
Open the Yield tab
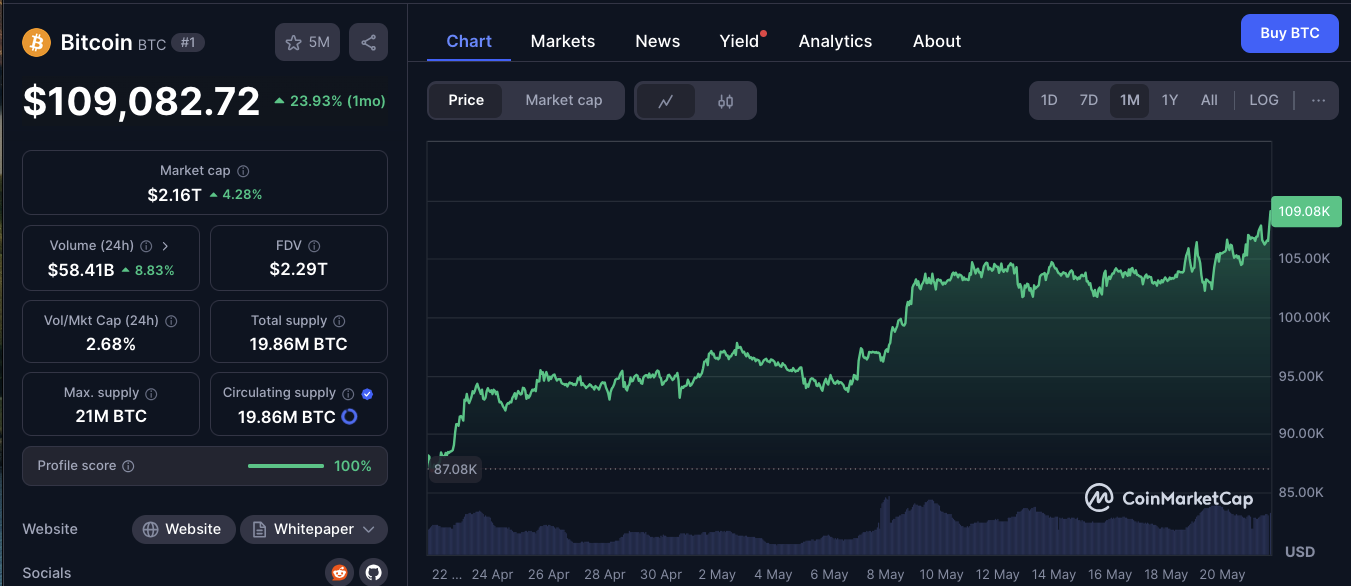coord(740,41)
